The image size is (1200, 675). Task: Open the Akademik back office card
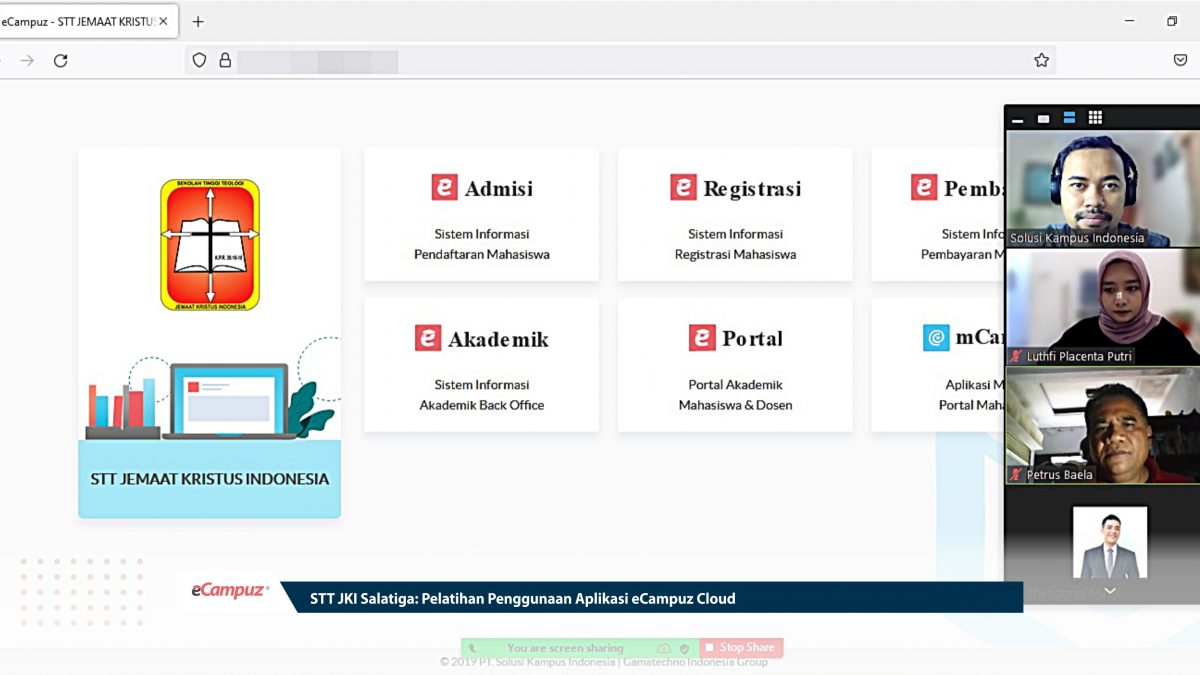point(481,365)
